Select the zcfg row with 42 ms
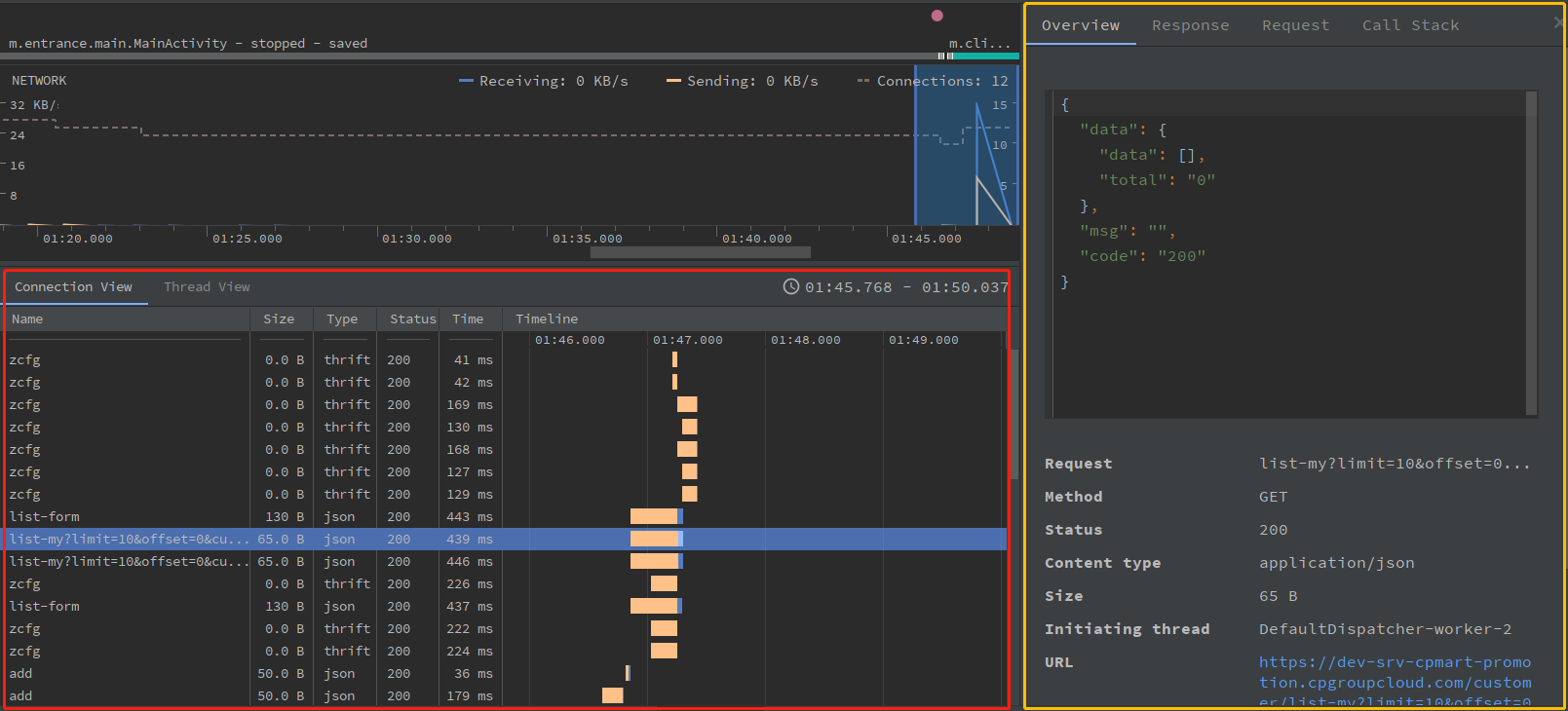Screen dimensions: 1568x711 (x=505, y=382)
